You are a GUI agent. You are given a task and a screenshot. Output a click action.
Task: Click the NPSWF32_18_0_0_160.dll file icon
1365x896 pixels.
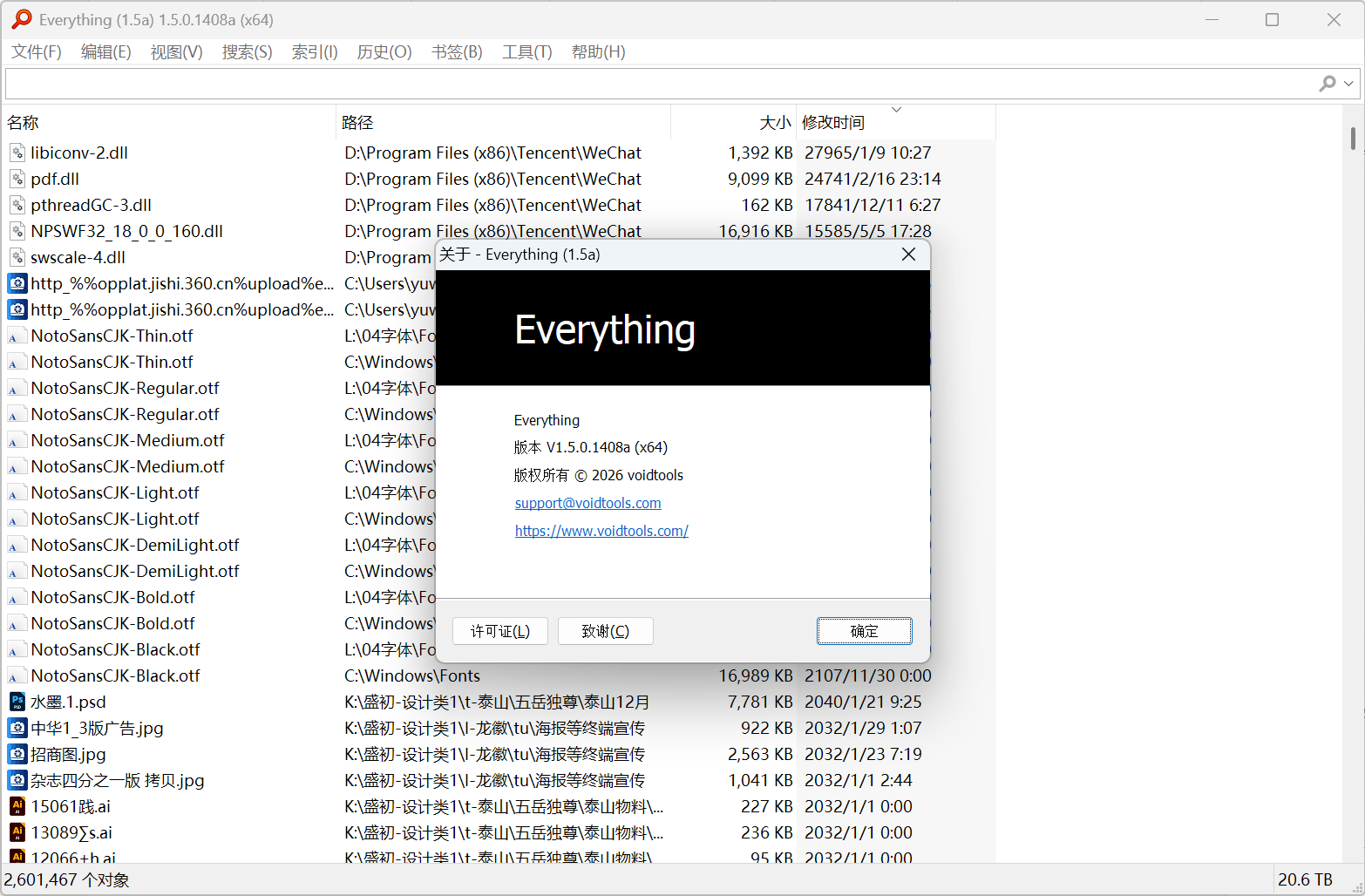click(x=17, y=231)
